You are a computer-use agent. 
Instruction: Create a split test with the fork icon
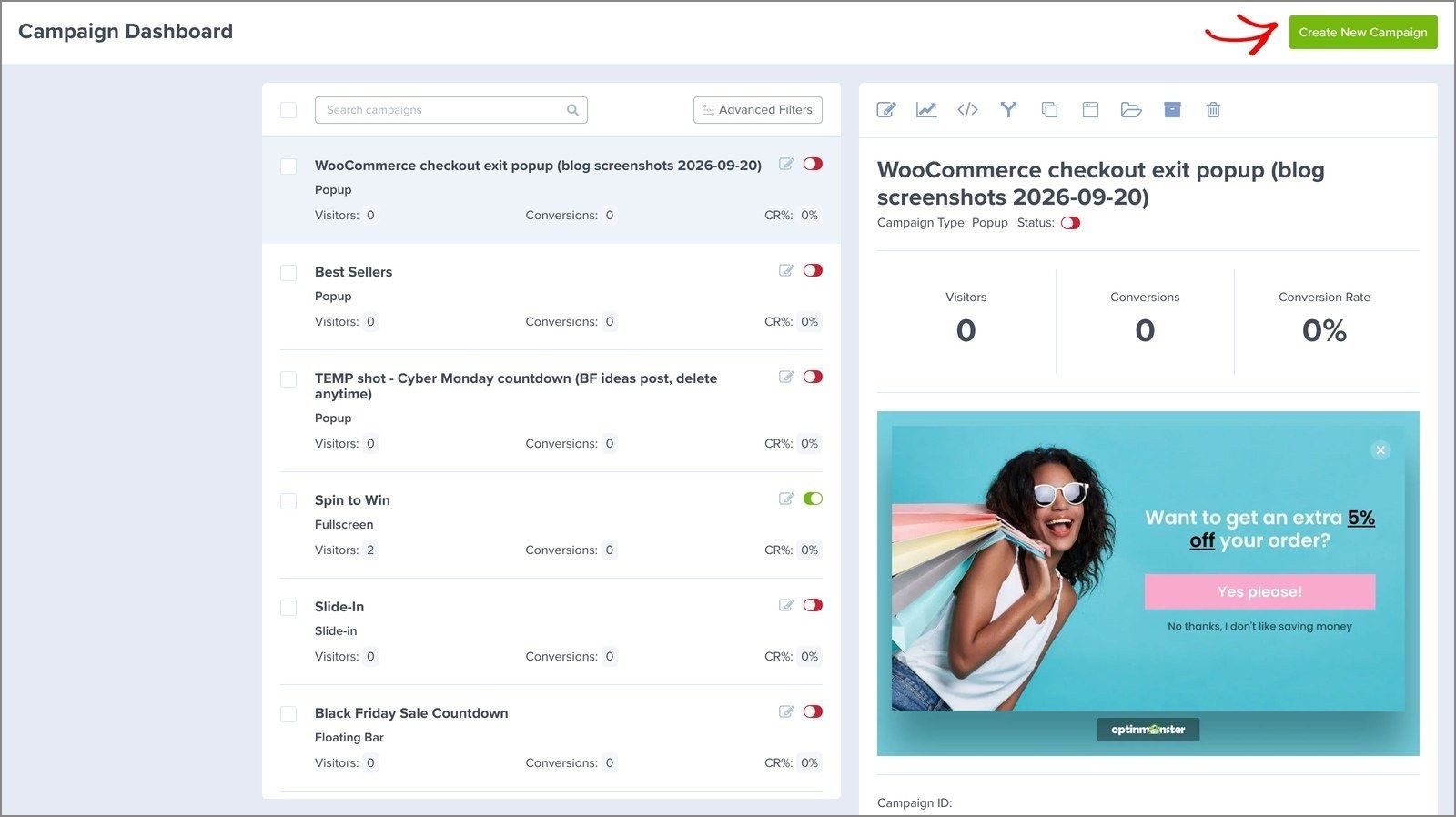1008,110
